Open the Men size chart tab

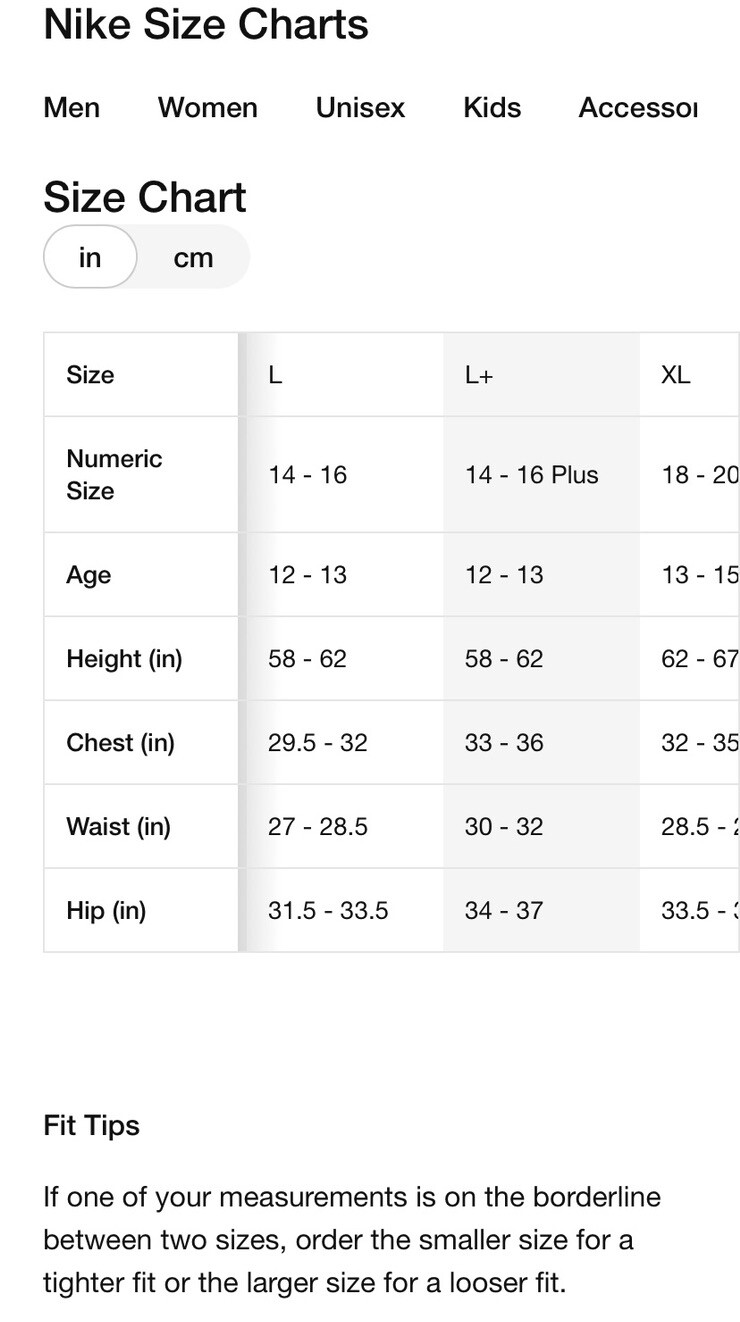(x=72, y=108)
